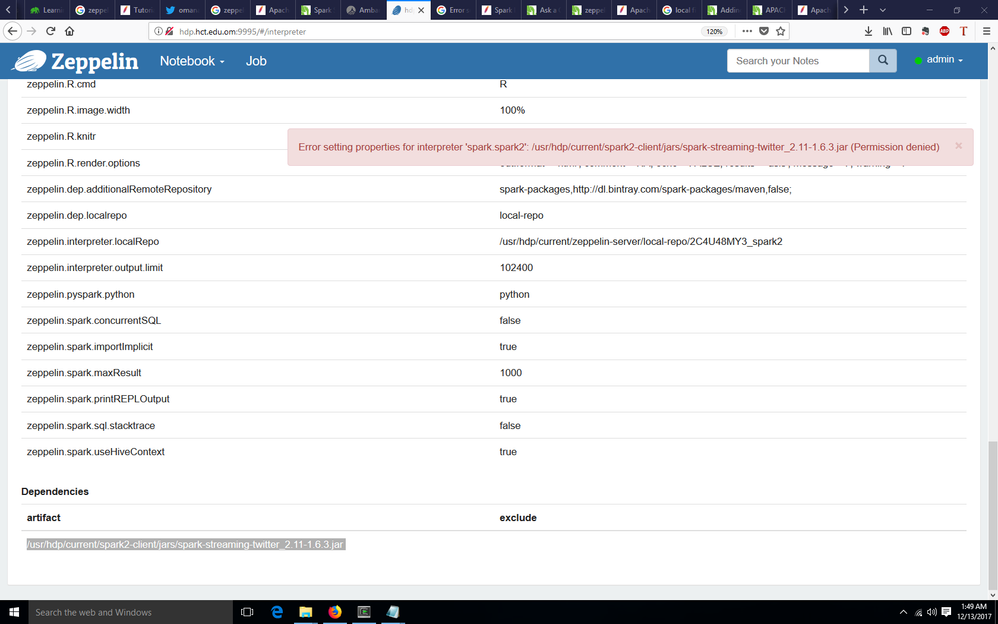This screenshot has height=624, width=998.
Task: Click the insecure connection lock icon
Action: [169, 31]
